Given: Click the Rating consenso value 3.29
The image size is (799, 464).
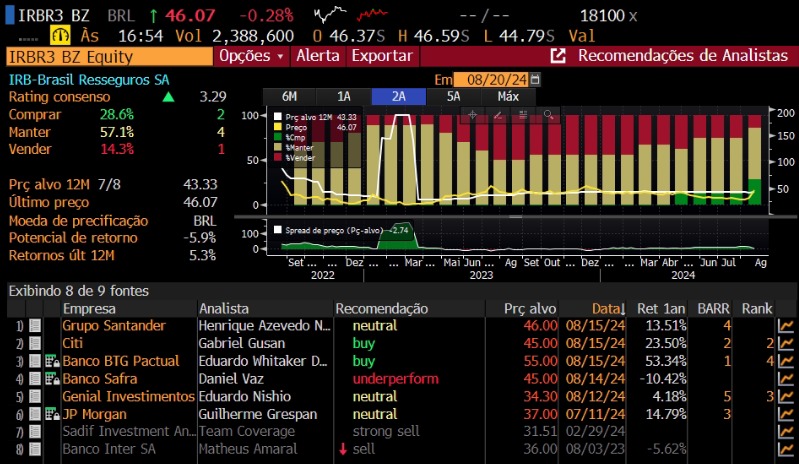Looking at the screenshot, I should pyautogui.click(x=212, y=97).
